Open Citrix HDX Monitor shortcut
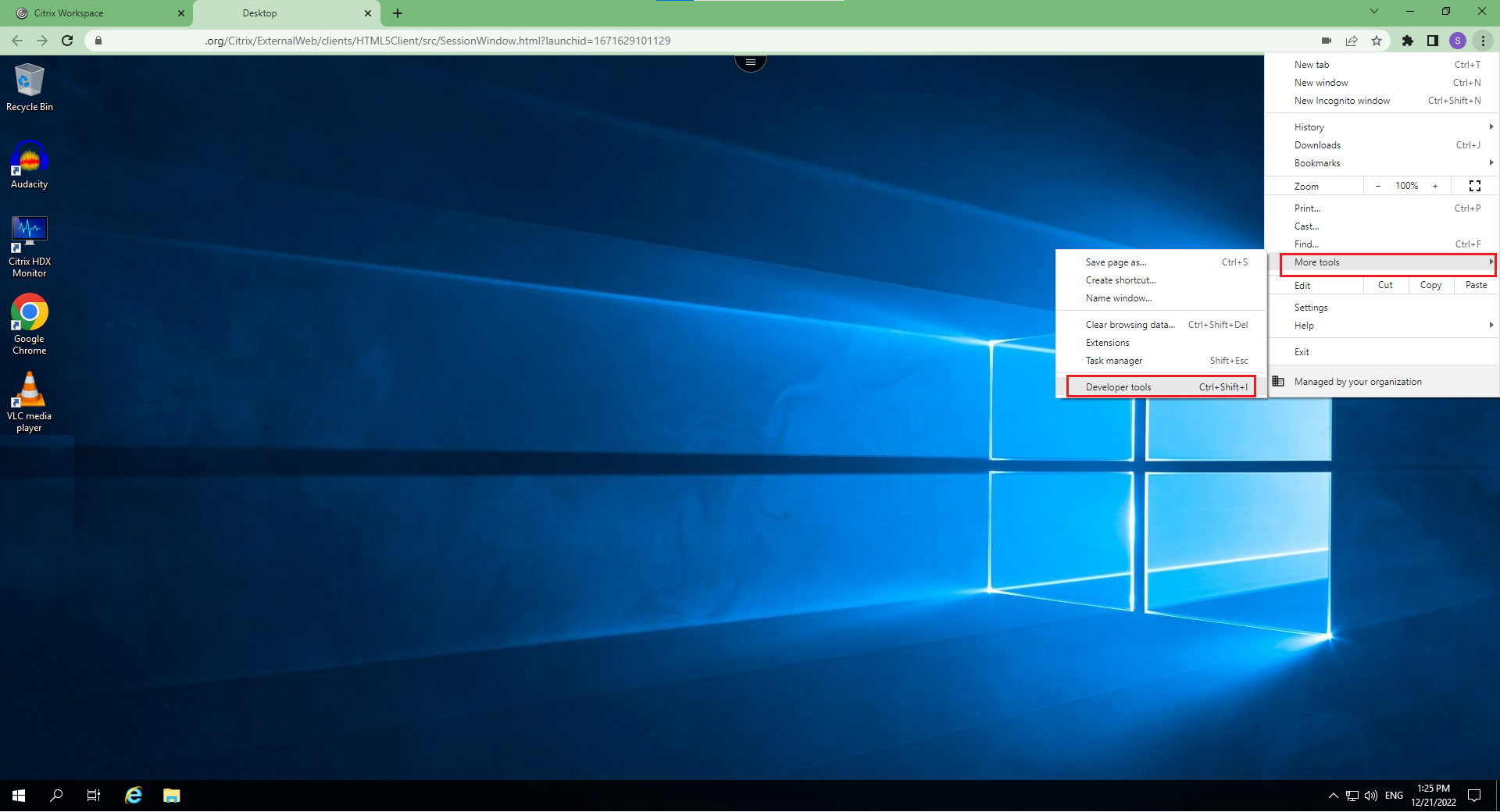 click(x=30, y=246)
